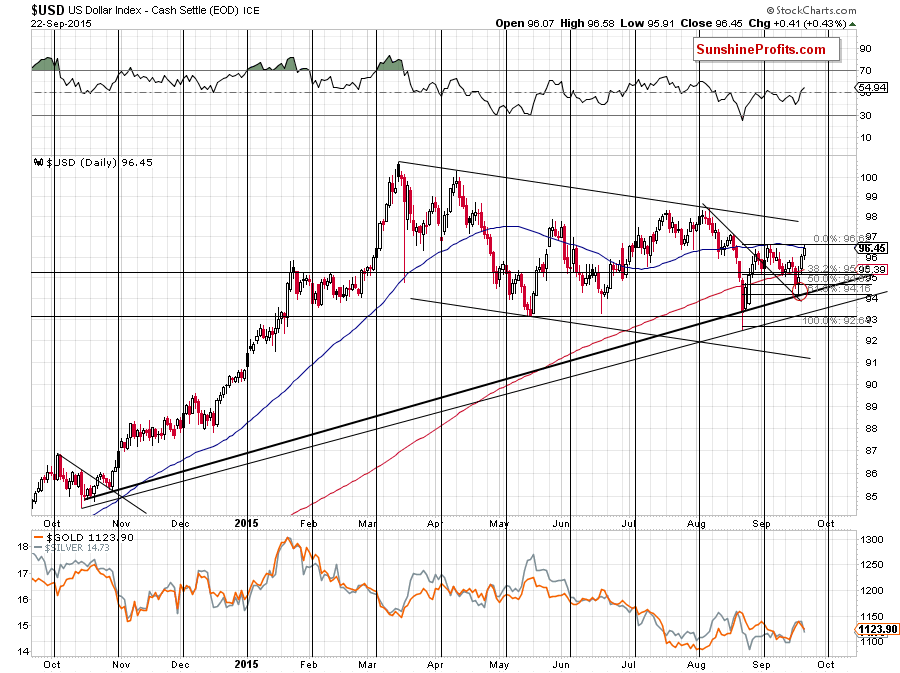
Task: Click 'Jun' on the price chart time axis
Action: click(x=561, y=524)
